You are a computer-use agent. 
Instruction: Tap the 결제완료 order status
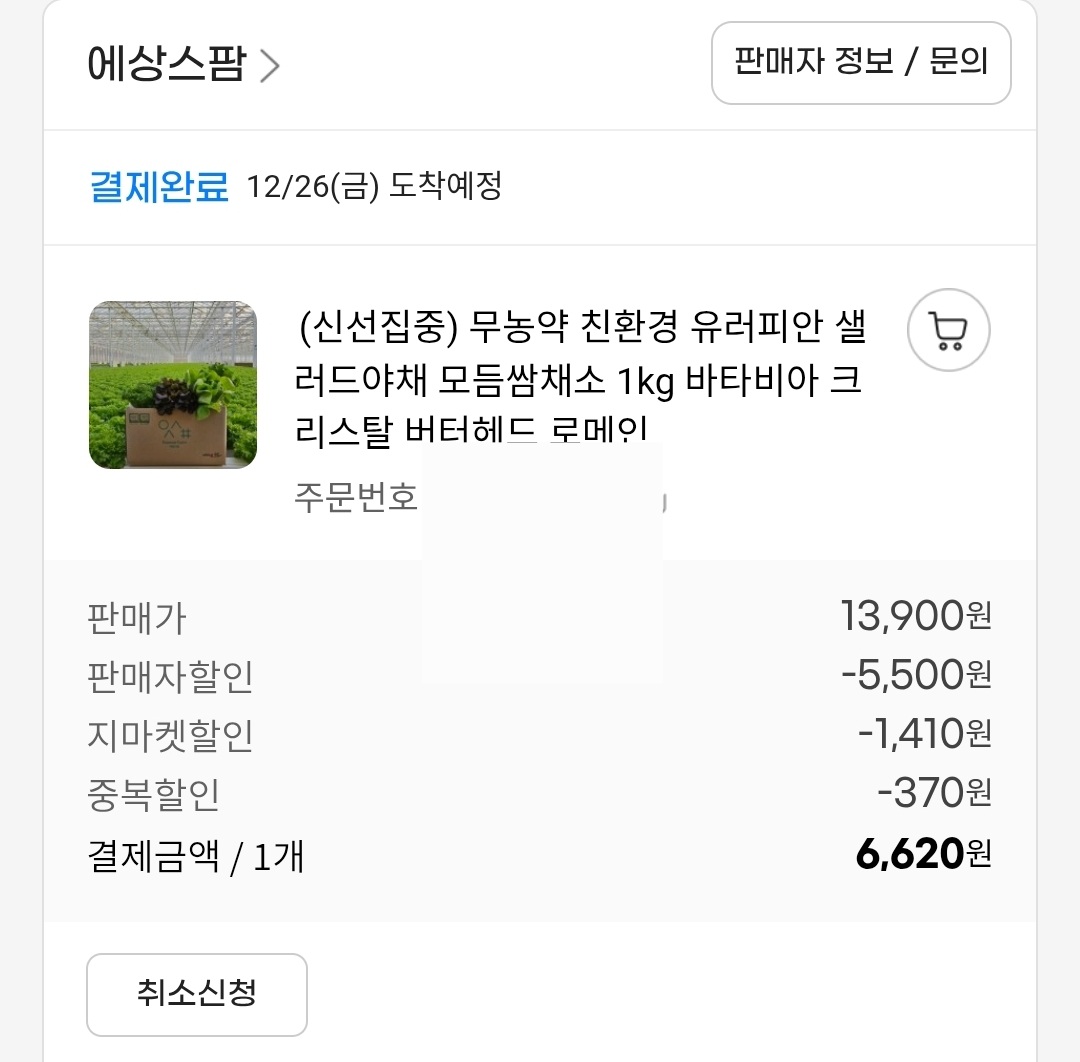(x=159, y=187)
